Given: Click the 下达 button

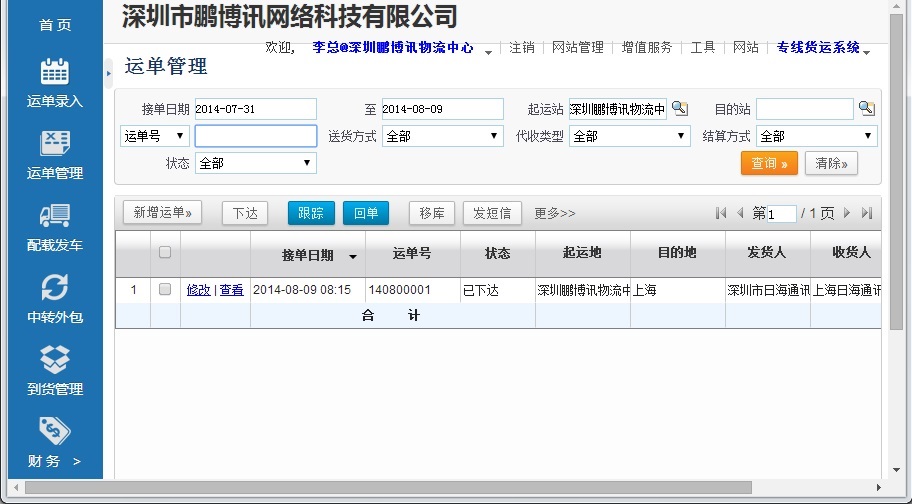Looking at the screenshot, I should 245,213.
